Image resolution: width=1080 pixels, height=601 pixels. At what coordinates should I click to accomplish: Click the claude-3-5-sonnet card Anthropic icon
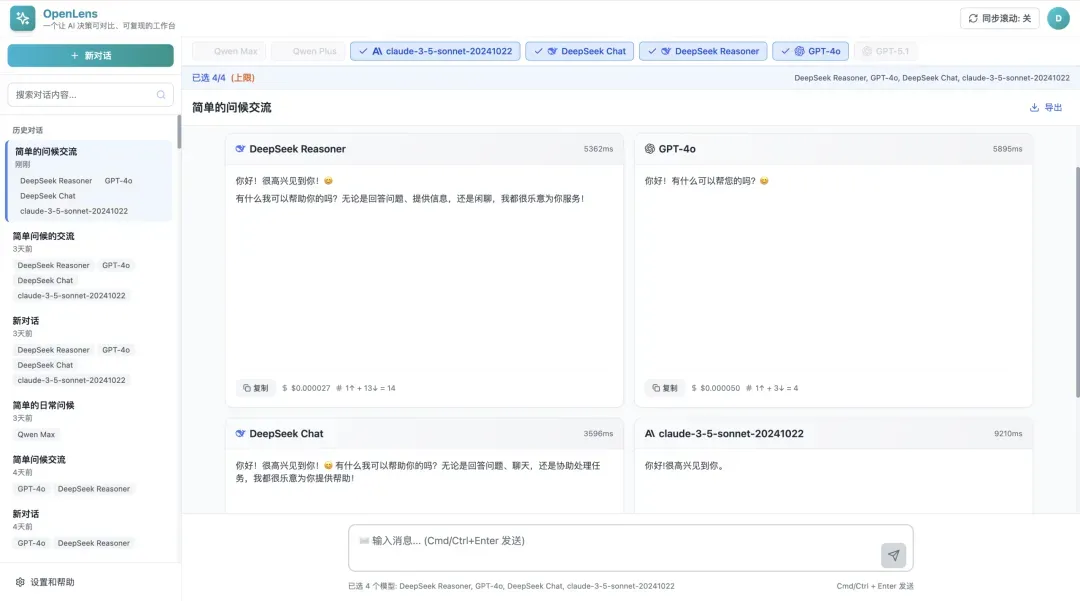pyautogui.click(x=650, y=434)
